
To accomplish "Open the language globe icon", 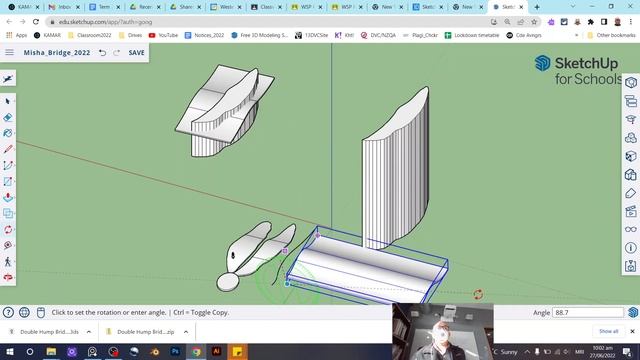I will pos(24,313).
